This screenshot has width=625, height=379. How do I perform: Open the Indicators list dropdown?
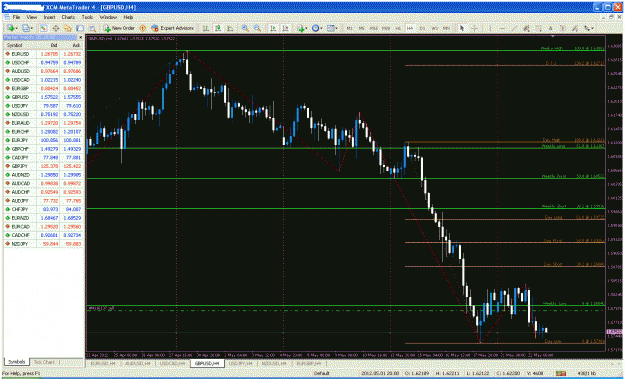coord(302,28)
